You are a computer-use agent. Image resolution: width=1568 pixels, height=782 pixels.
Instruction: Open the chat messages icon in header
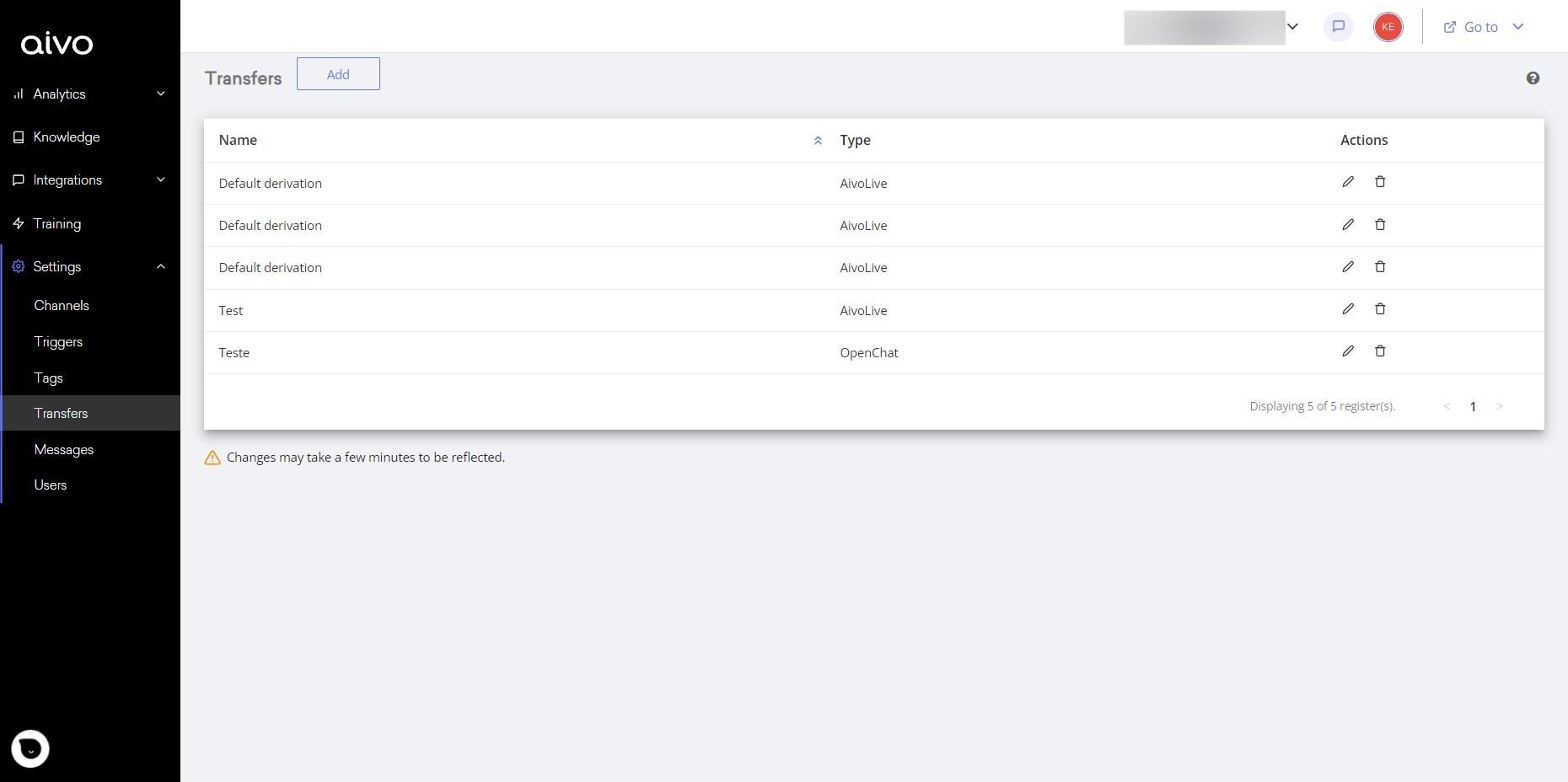pyautogui.click(x=1338, y=27)
